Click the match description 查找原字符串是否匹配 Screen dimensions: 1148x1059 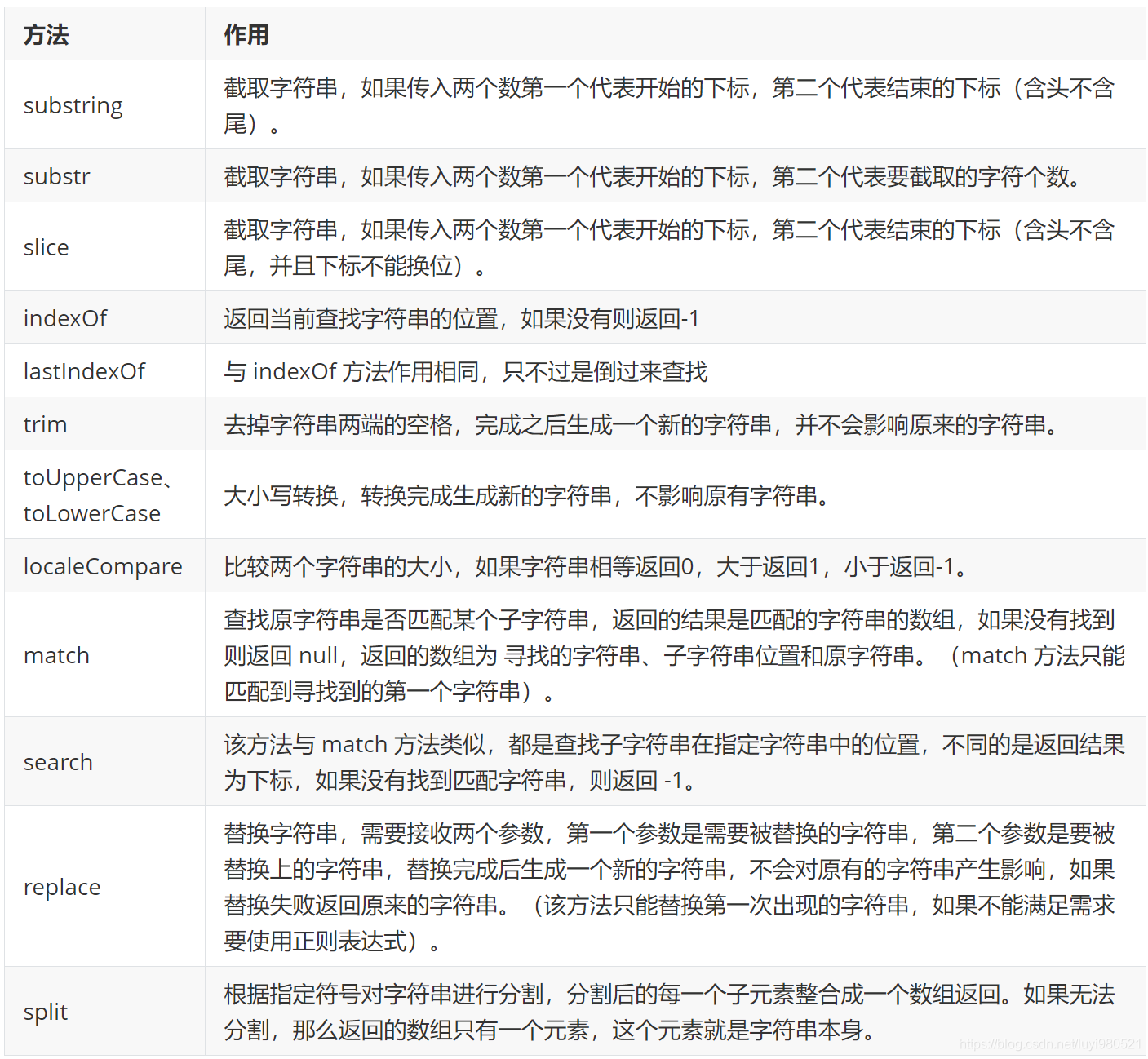[674, 655]
